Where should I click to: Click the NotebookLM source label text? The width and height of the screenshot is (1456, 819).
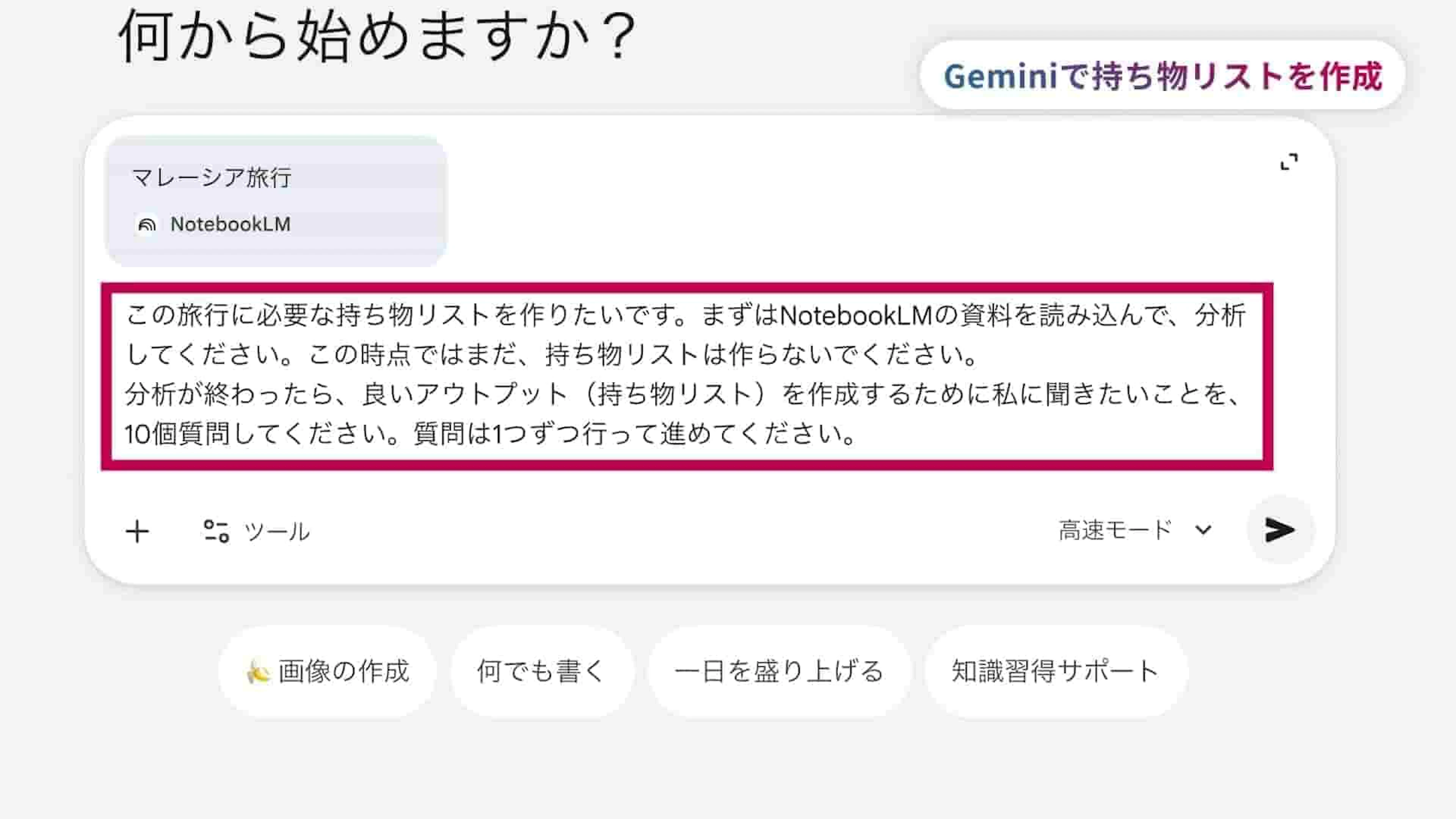[231, 224]
